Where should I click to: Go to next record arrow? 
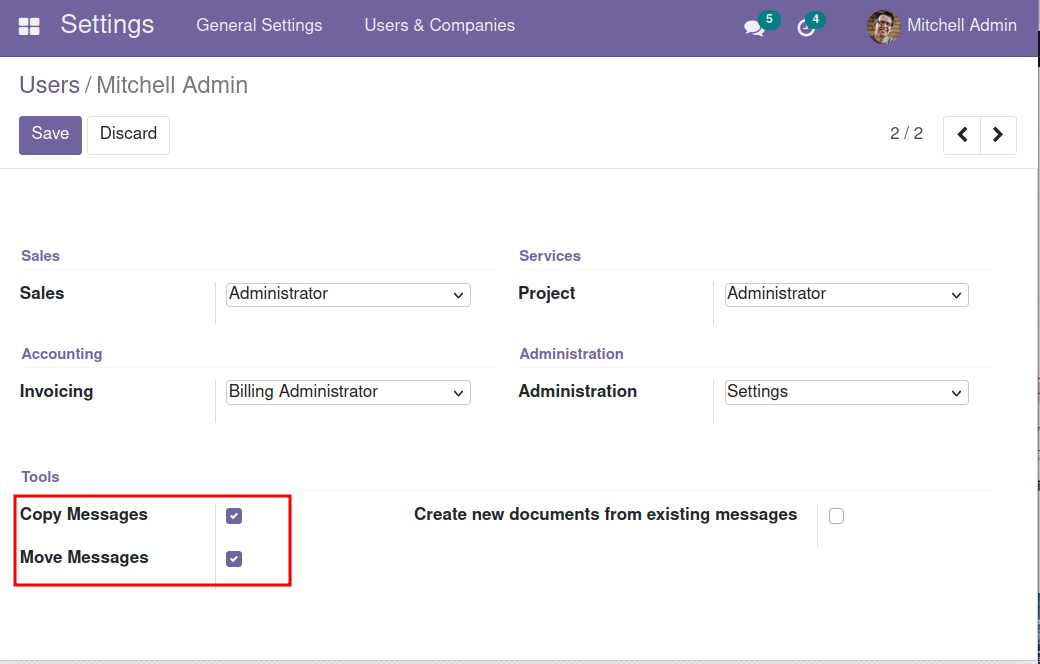(998, 135)
